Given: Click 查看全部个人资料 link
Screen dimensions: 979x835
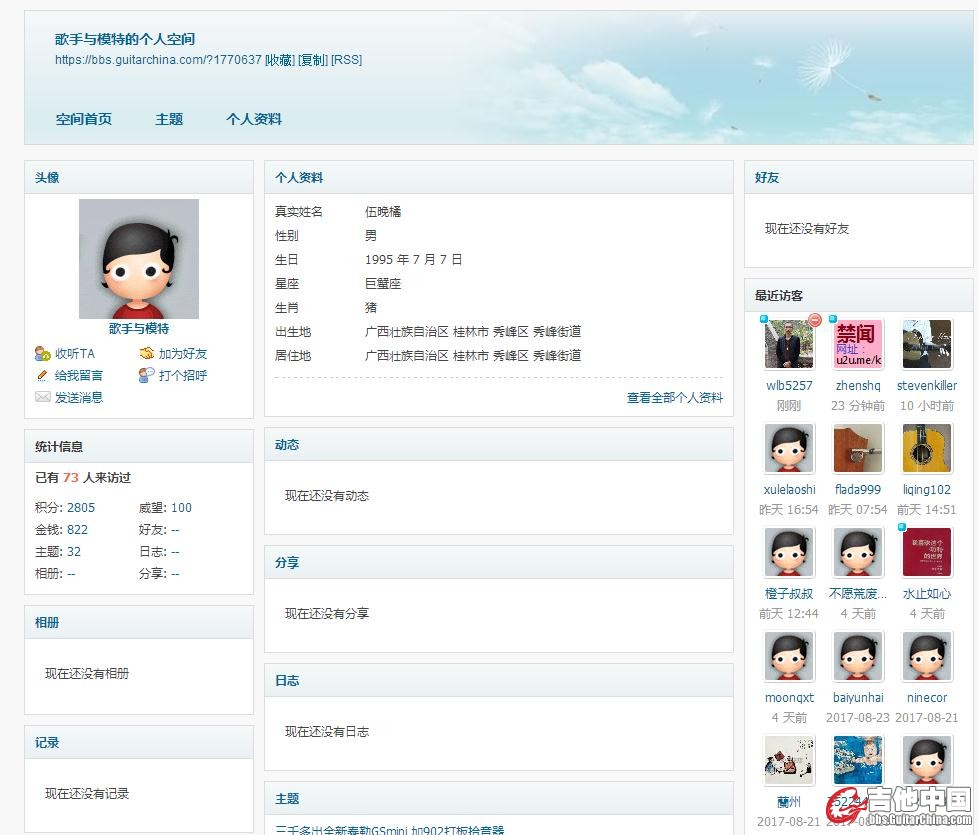Looking at the screenshot, I should point(674,398).
